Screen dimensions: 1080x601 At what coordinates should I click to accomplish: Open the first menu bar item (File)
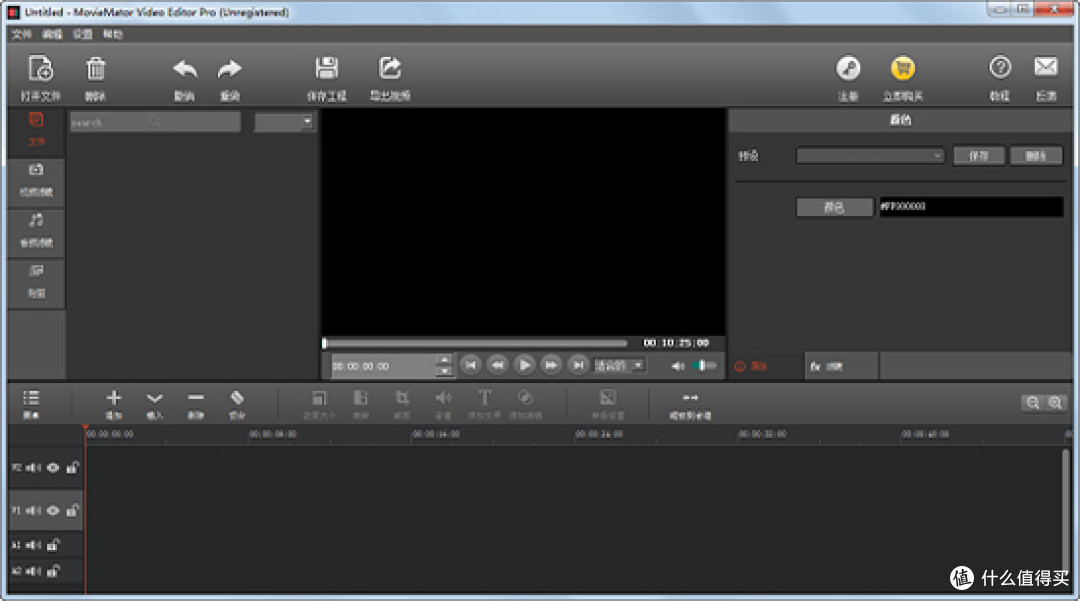[21, 34]
